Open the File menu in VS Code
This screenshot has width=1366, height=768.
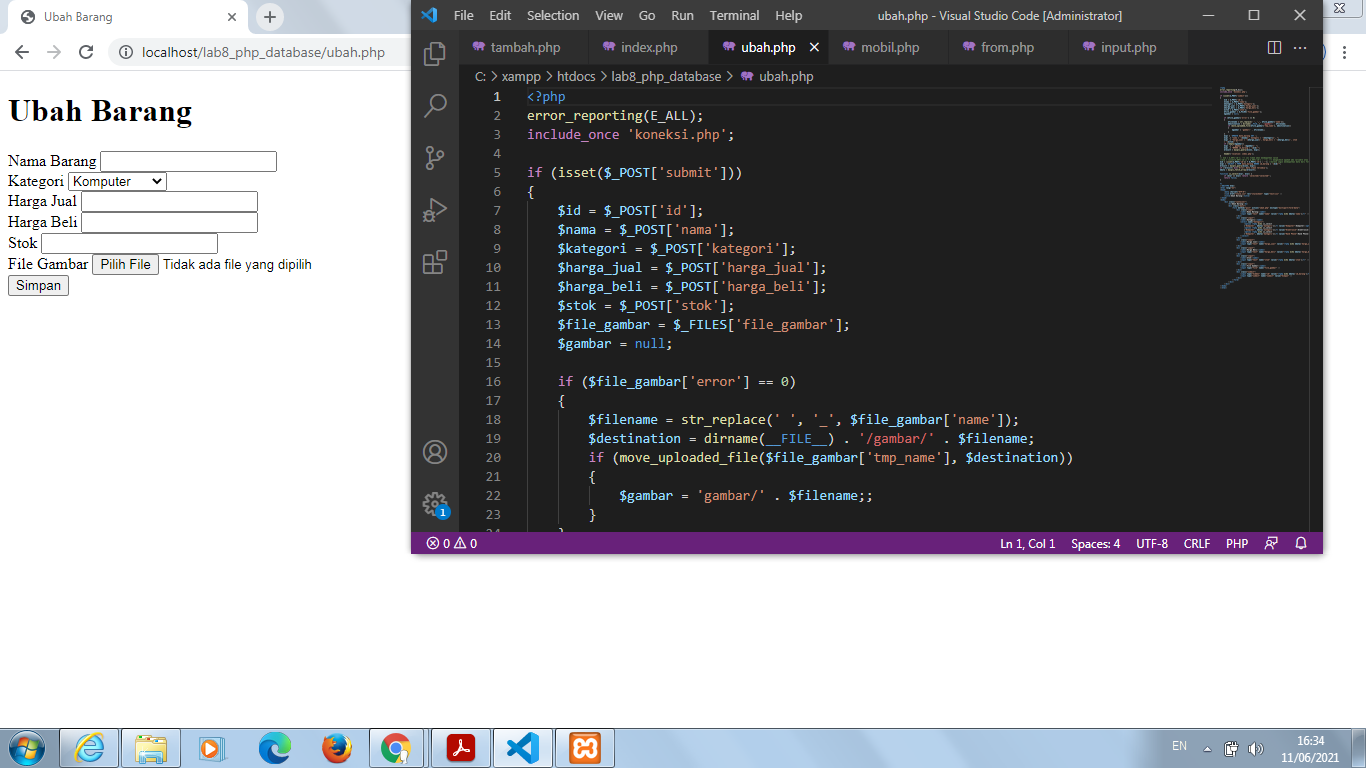tap(464, 15)
